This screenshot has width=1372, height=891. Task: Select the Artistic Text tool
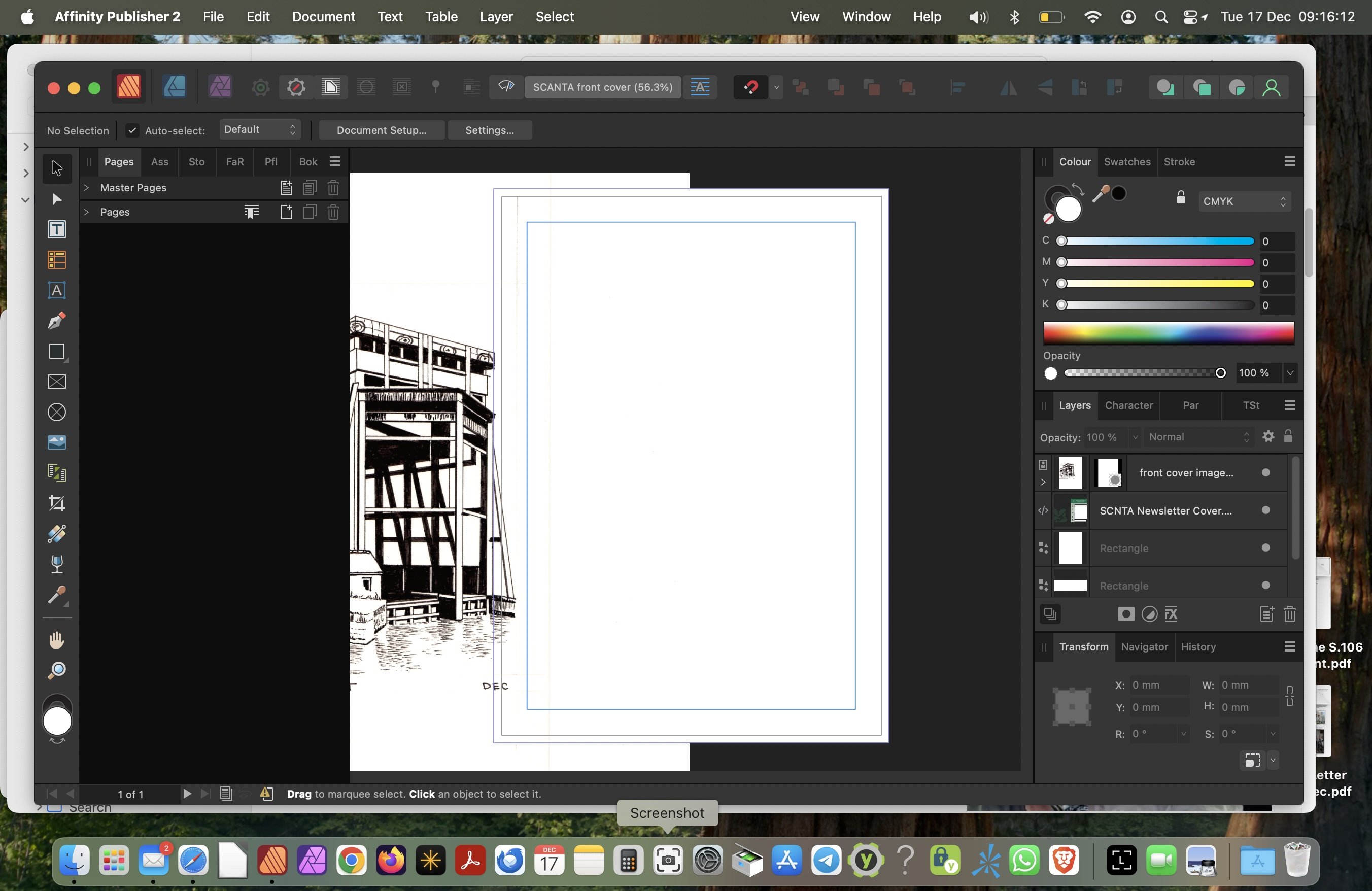click(56, 290)
